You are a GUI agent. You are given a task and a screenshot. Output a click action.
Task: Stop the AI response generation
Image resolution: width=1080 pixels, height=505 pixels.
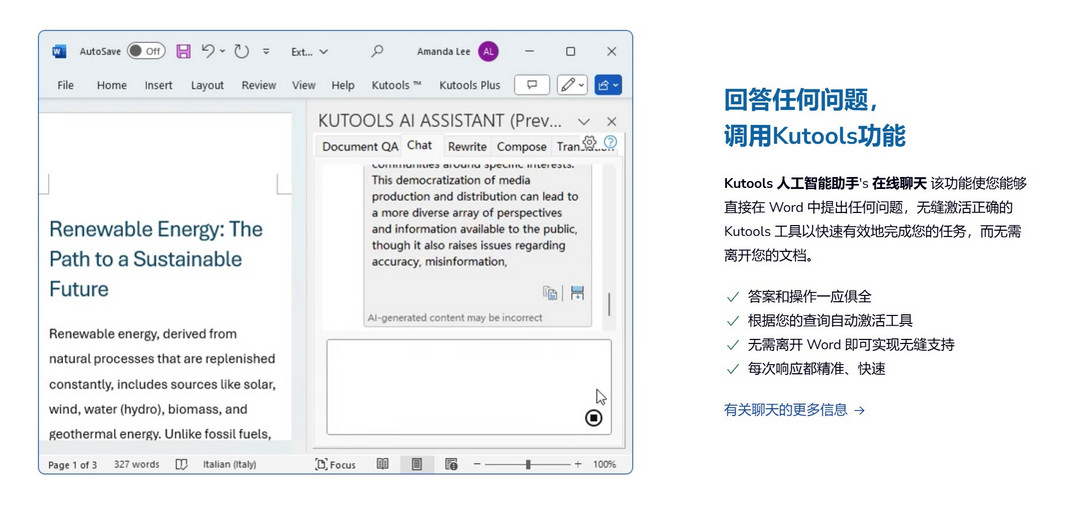[593, 418]
